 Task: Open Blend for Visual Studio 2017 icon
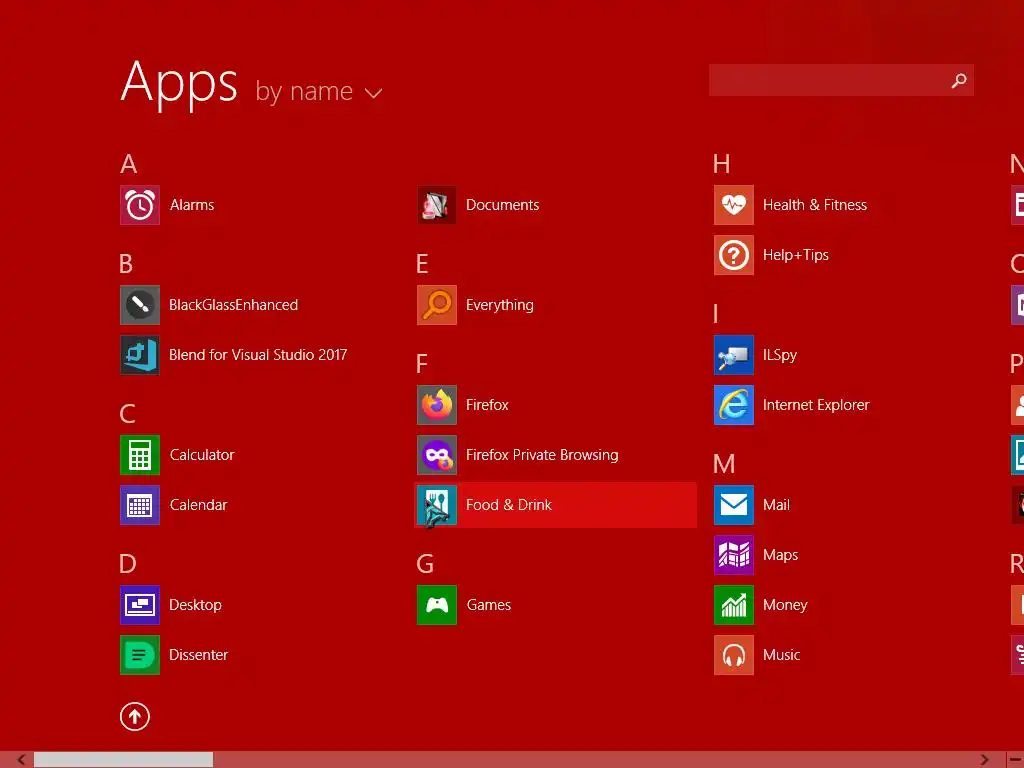coord(140,355)
